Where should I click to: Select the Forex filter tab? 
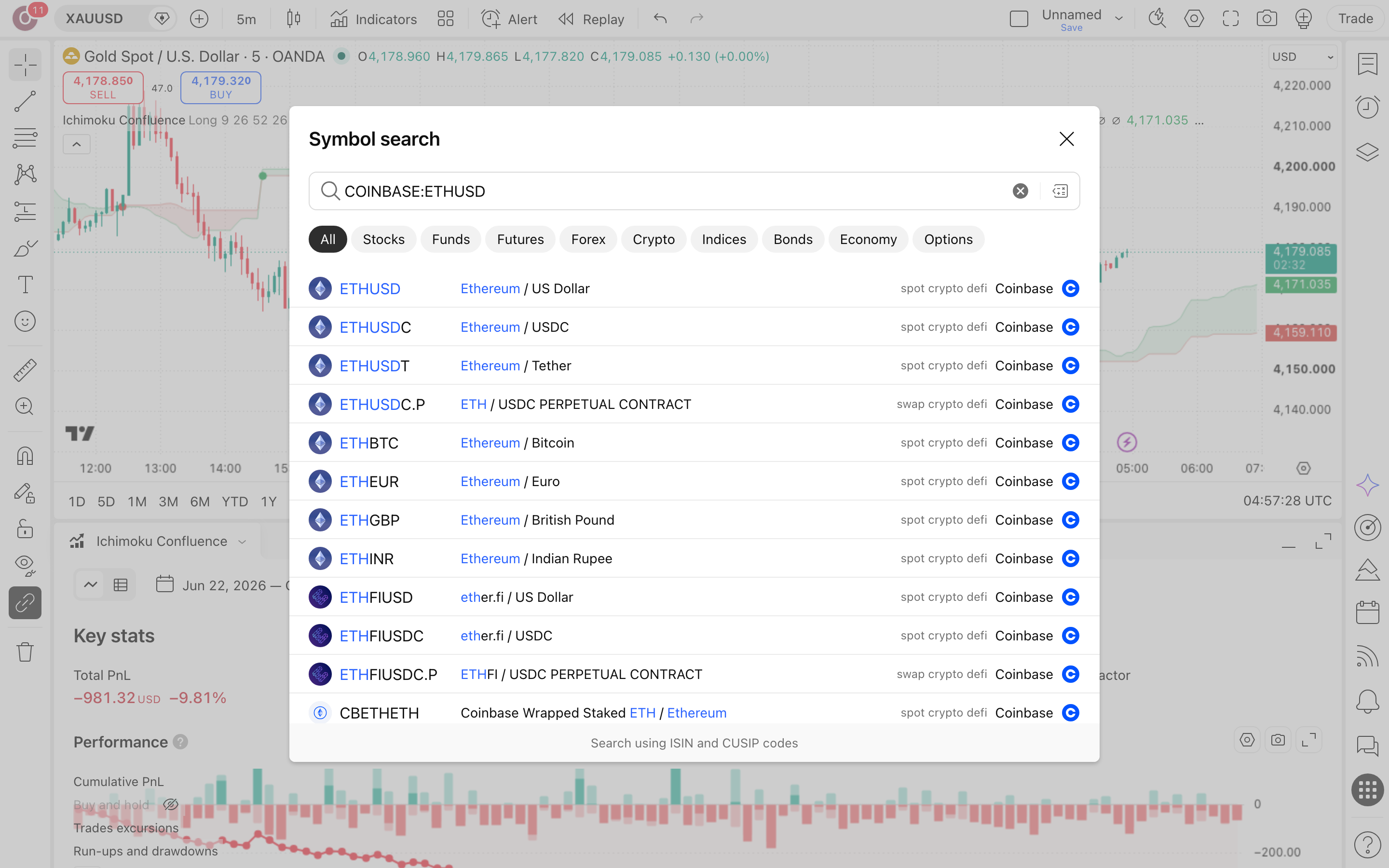(588, 239)
